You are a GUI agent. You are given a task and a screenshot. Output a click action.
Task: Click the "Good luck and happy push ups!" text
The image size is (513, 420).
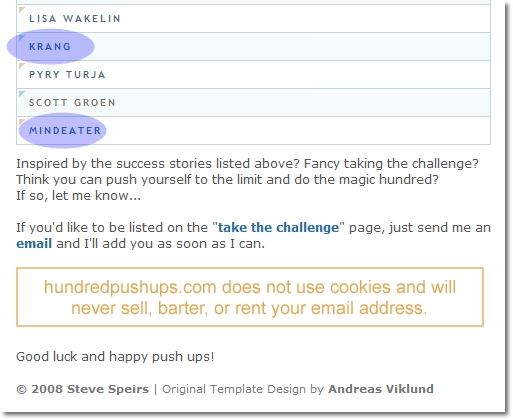(115, 357)
